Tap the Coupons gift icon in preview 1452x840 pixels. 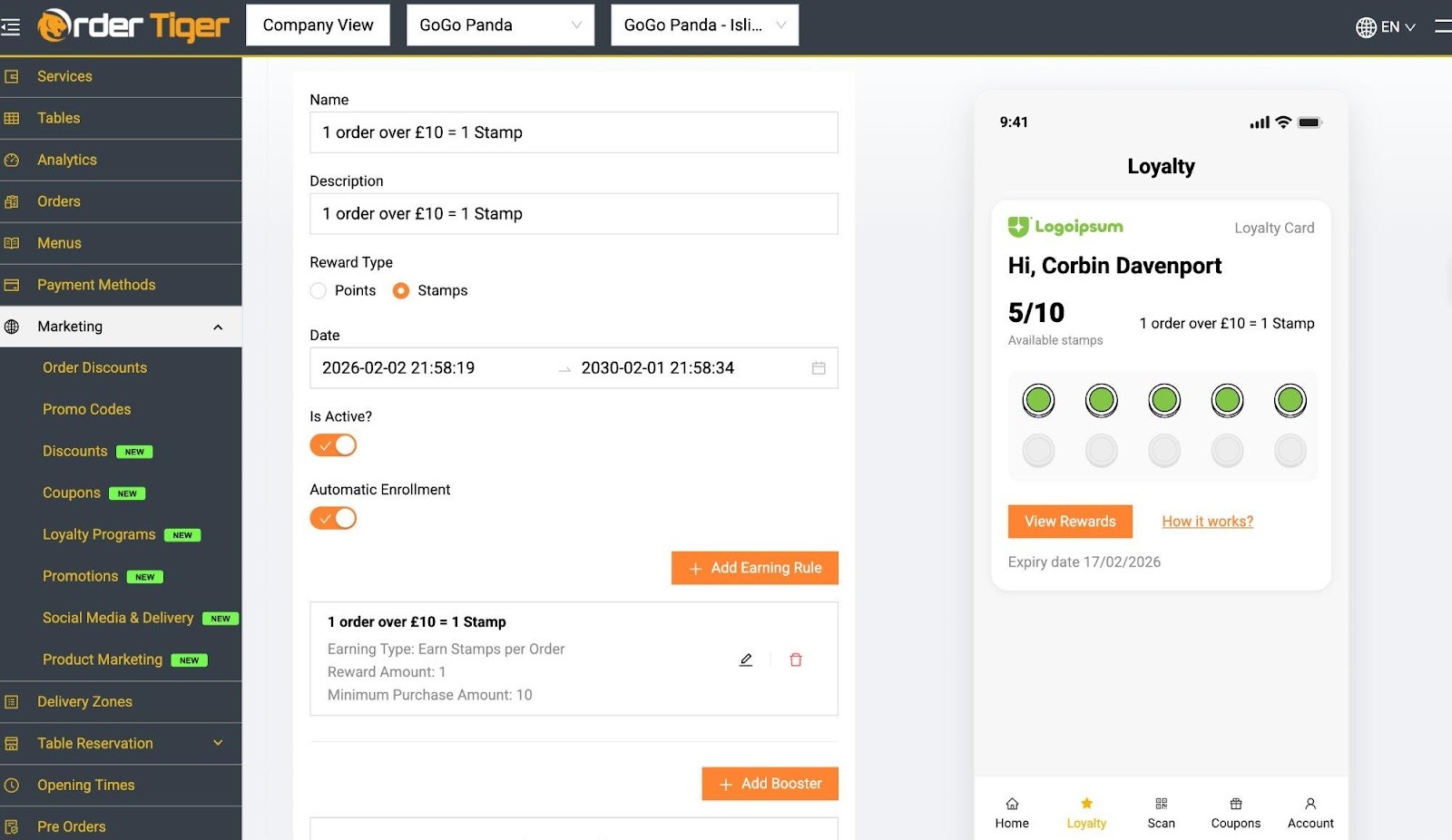(x=1236, y=804)
